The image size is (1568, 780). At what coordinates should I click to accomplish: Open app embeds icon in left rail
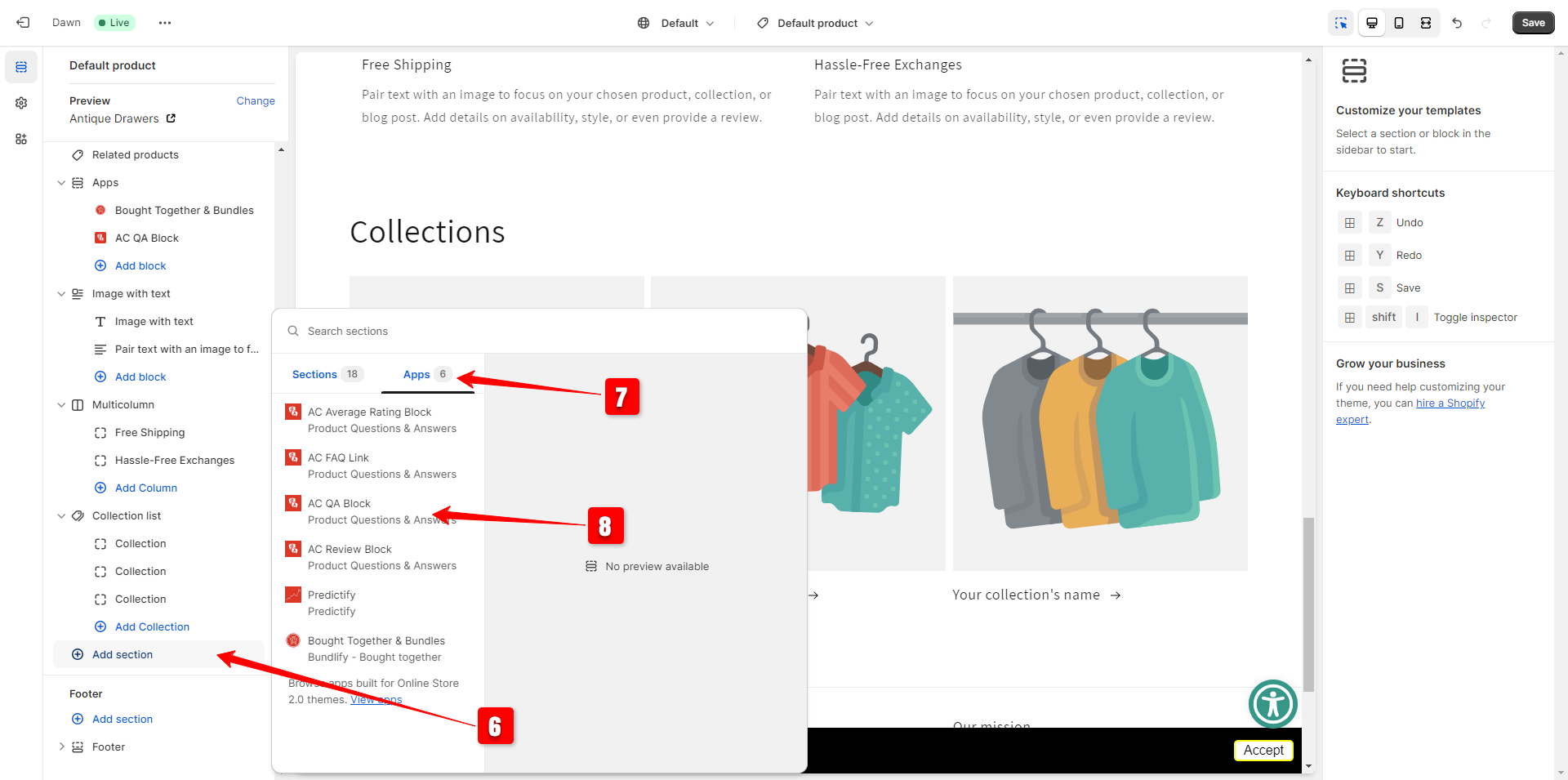[21, 139]
